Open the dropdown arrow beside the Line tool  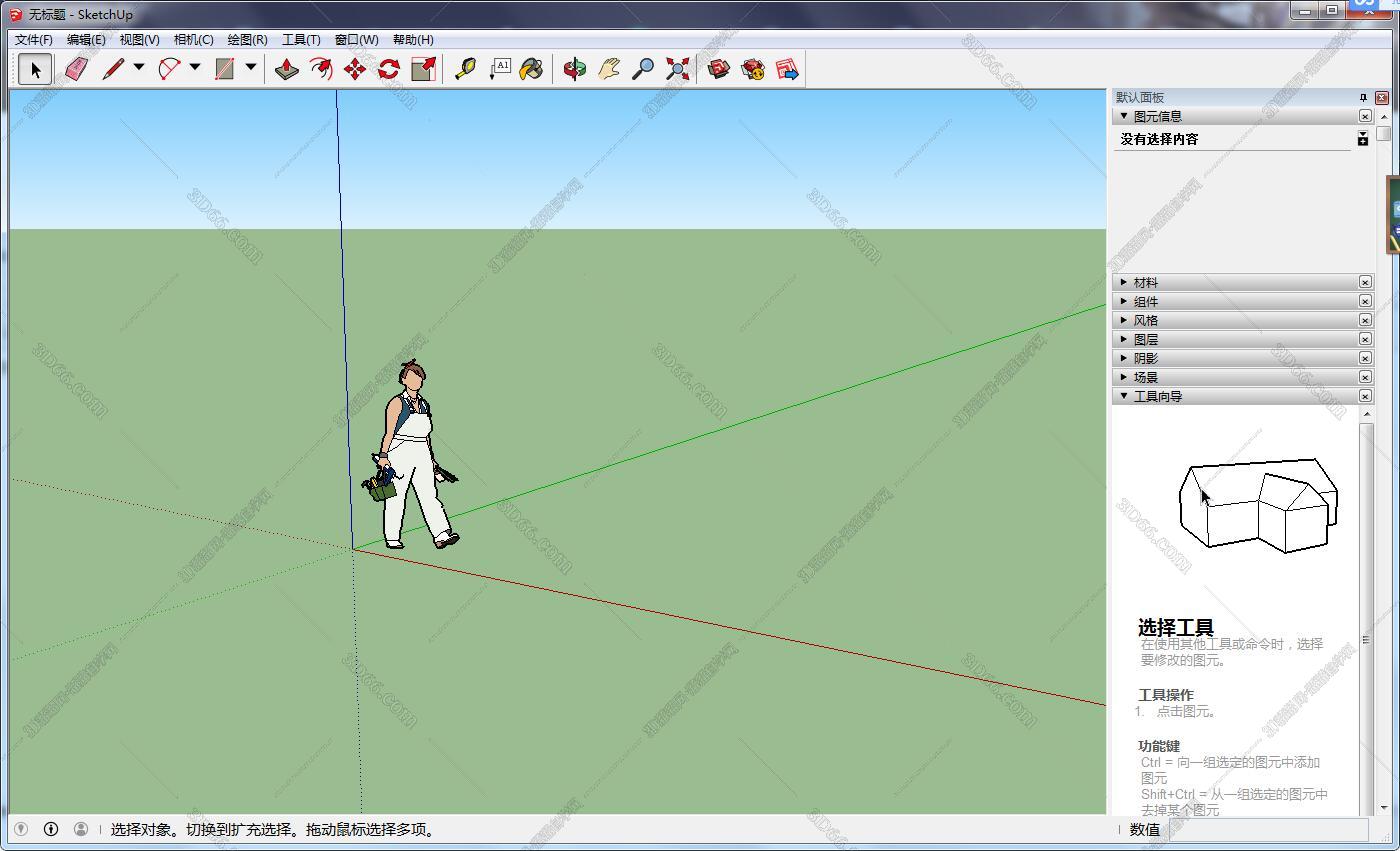point(137,68)
